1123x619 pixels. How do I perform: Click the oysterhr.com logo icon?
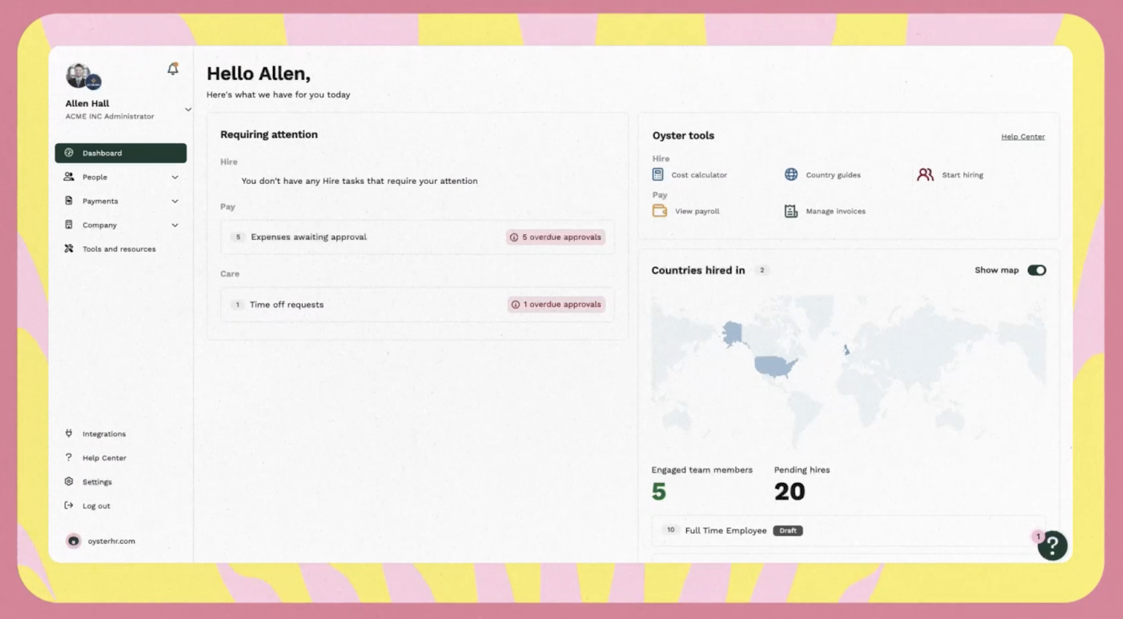(x=73, y=541)
